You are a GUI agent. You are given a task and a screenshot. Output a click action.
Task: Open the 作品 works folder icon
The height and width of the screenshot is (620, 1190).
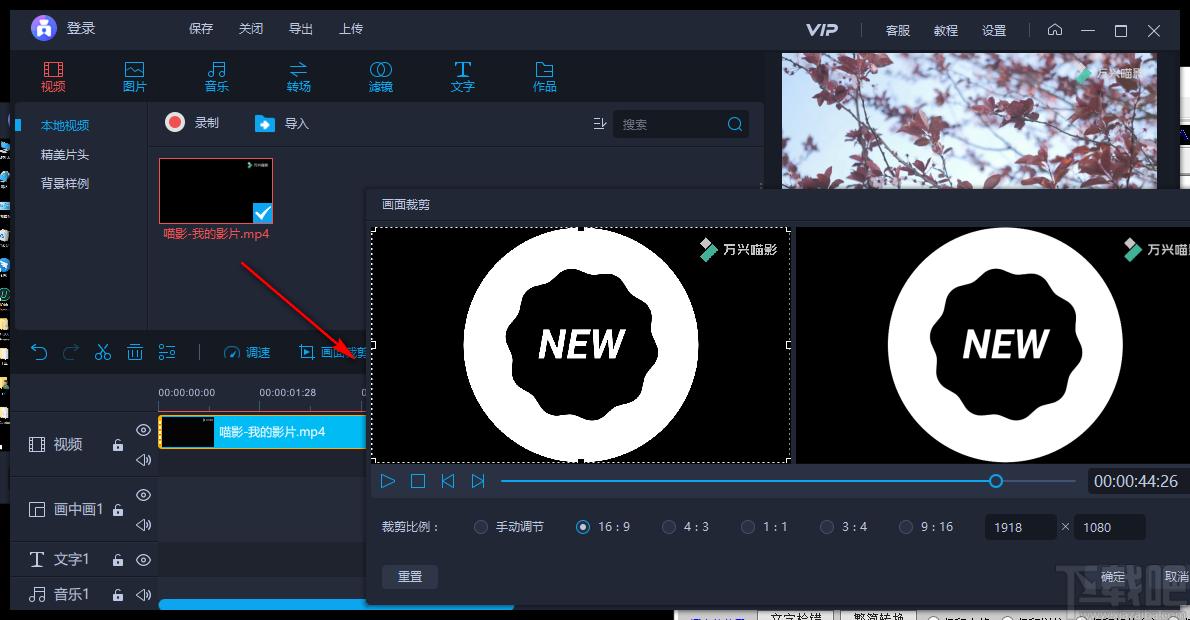pyautogui.click(x=544, y=70)
